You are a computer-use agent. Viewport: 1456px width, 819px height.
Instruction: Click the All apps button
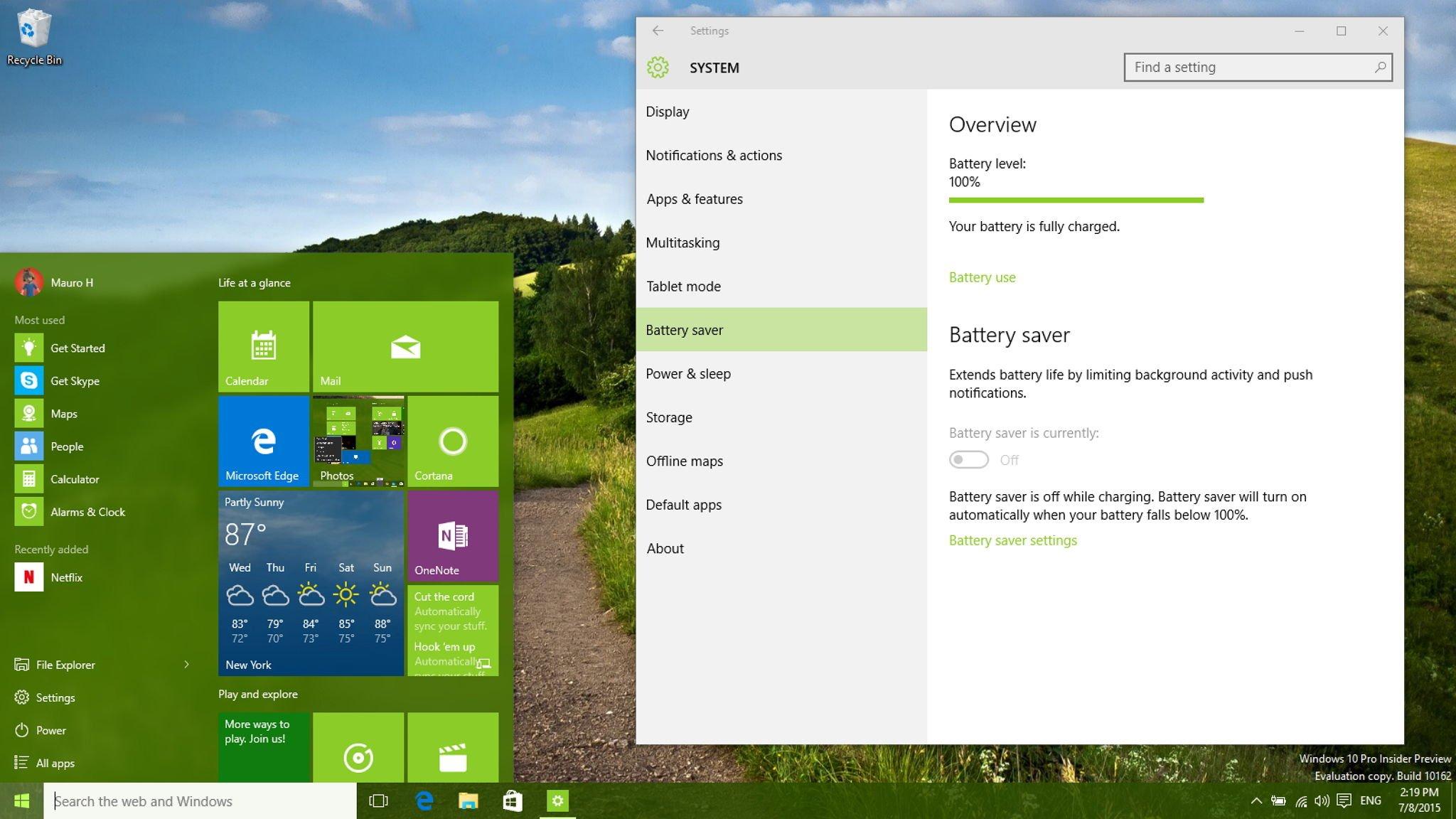pos(55,763)
